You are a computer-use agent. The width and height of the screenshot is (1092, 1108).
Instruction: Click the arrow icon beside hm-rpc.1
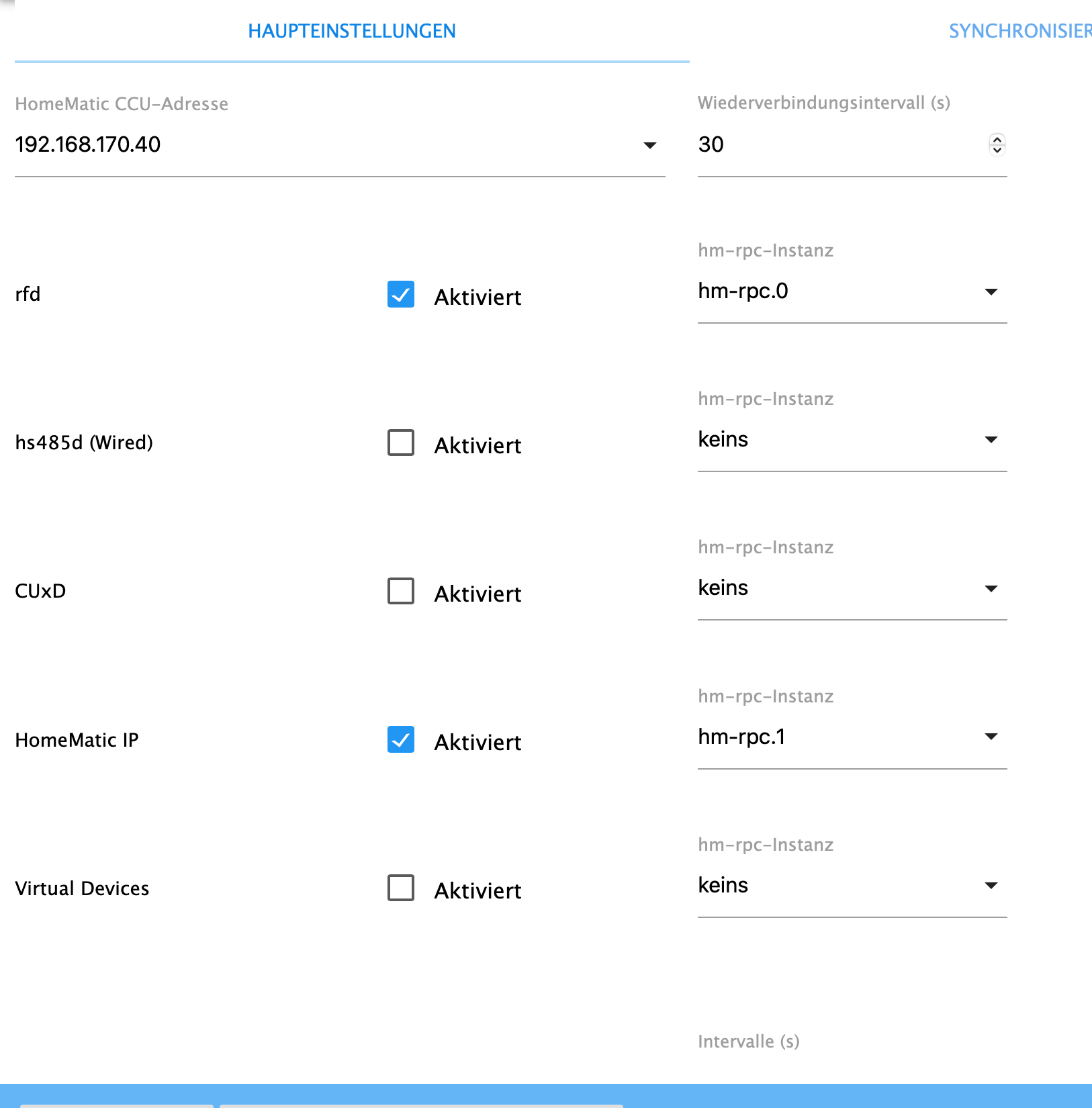click(x=991, y=737)
